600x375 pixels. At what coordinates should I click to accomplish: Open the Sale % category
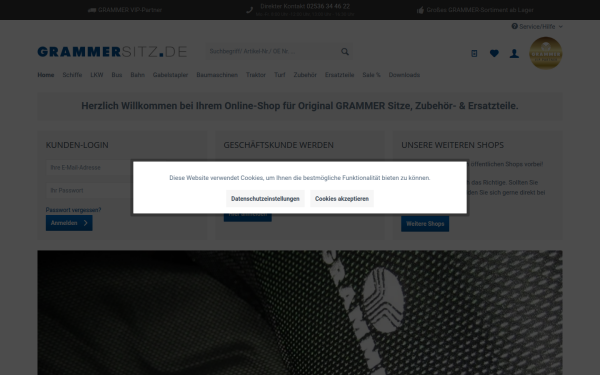tap(371, 75)
